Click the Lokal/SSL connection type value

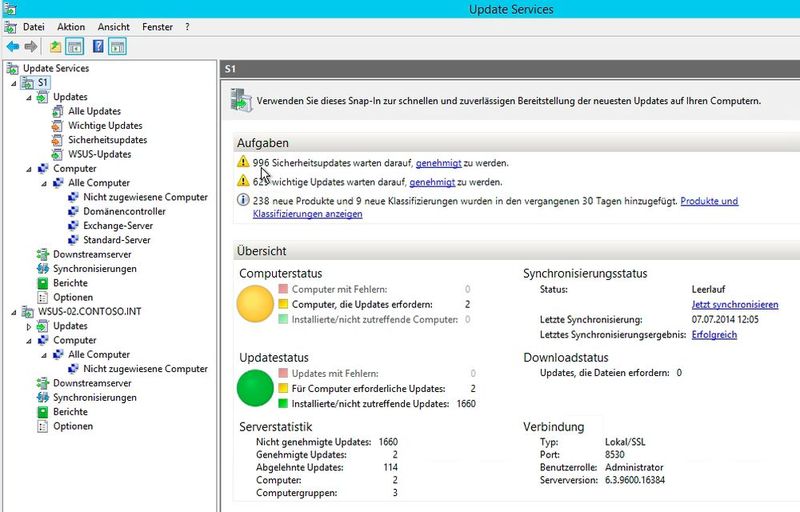[625, 442]
